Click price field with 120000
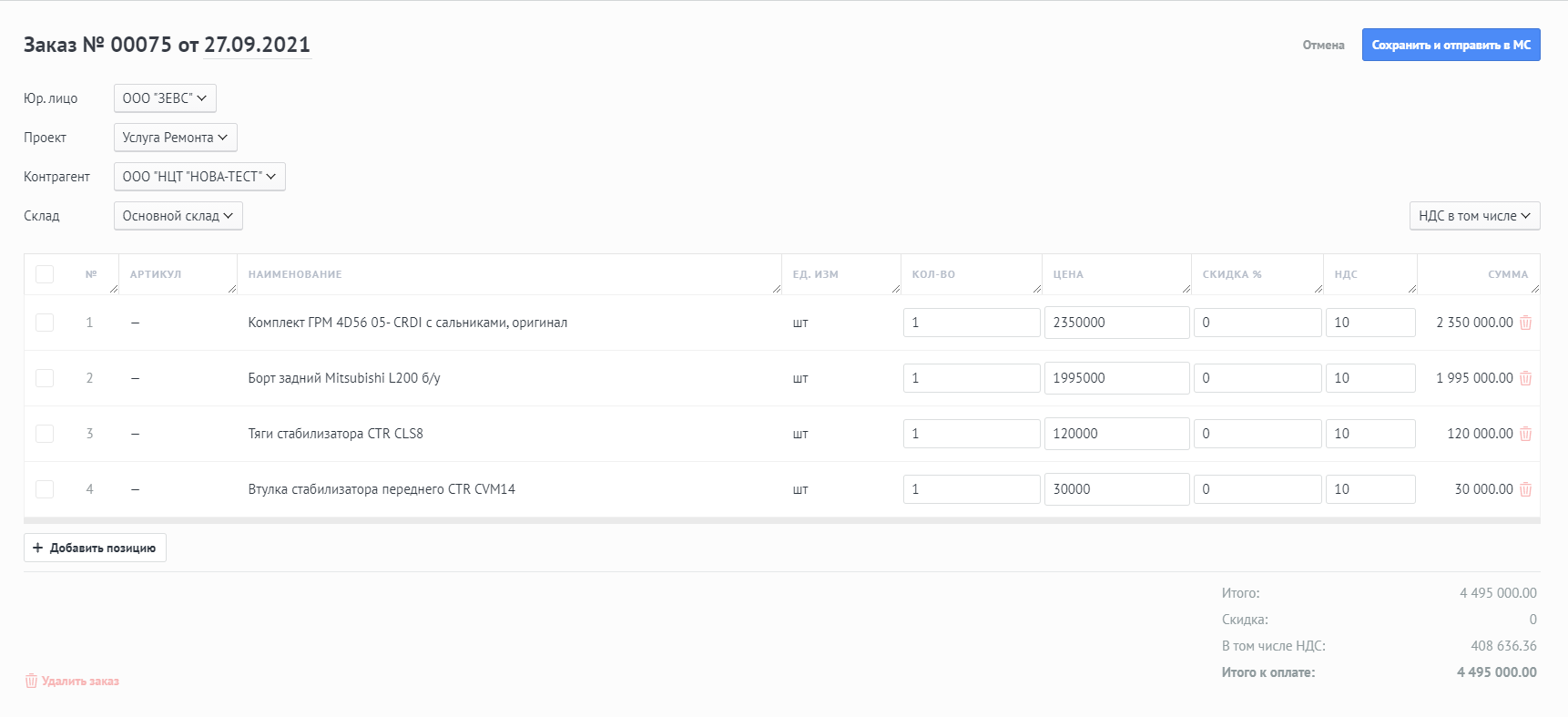 [x=1117, y=434]
